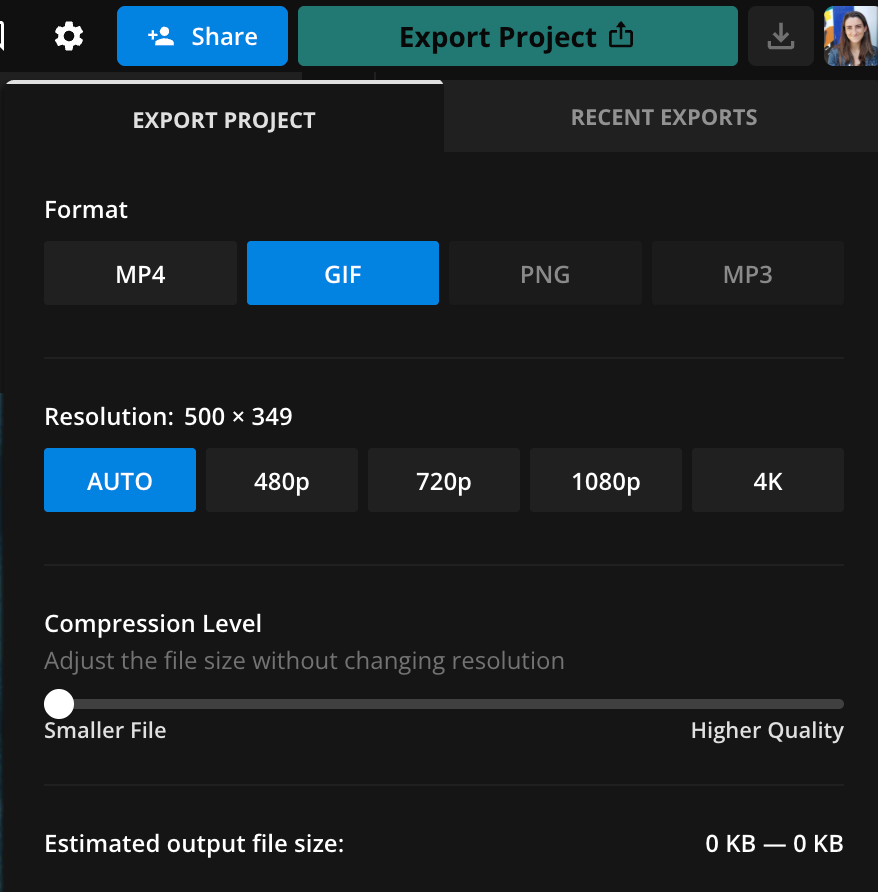878x892 pixels.
Task: Click the estimated output file size value
Action: coord(774,844)
